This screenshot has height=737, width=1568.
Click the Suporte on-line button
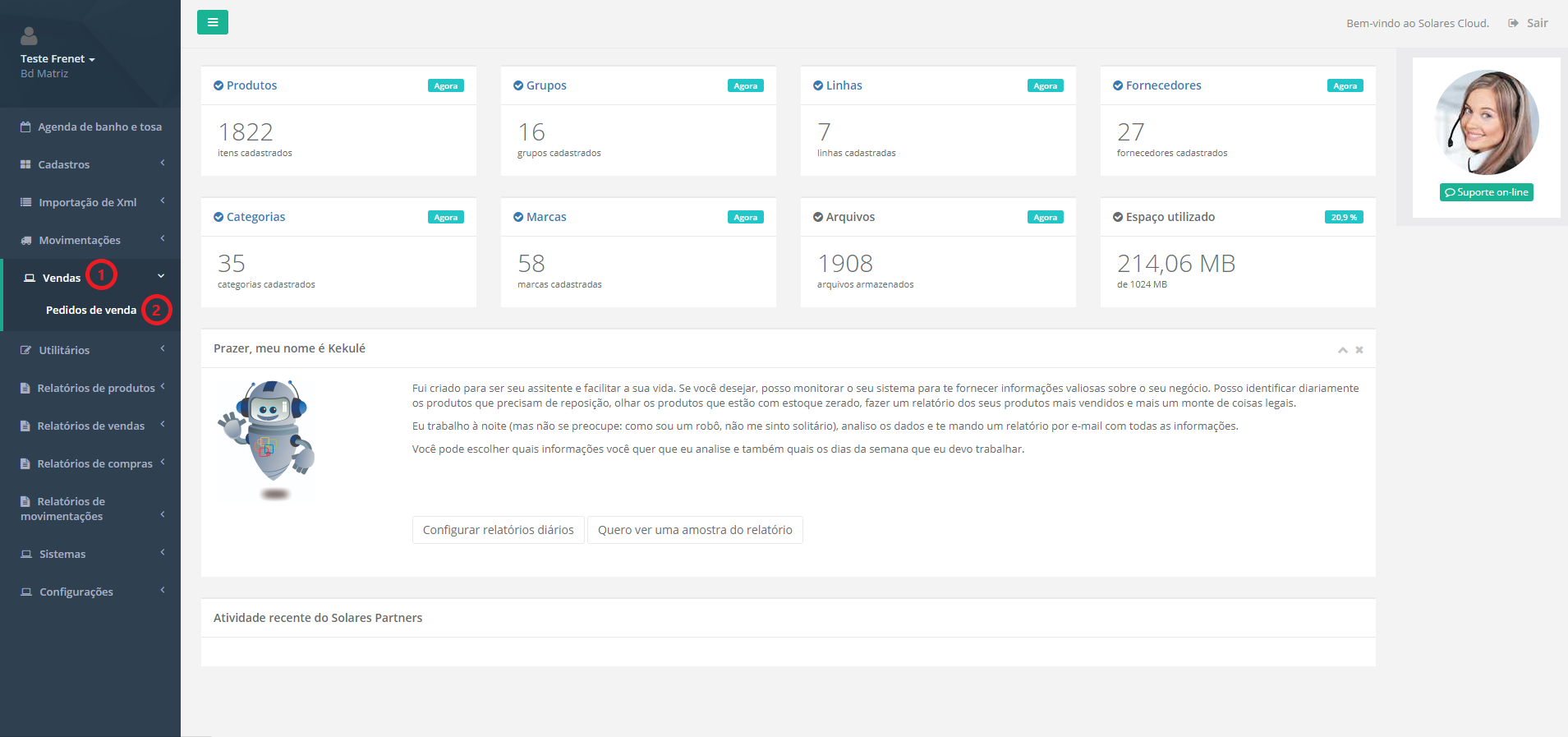[1486, 192]
